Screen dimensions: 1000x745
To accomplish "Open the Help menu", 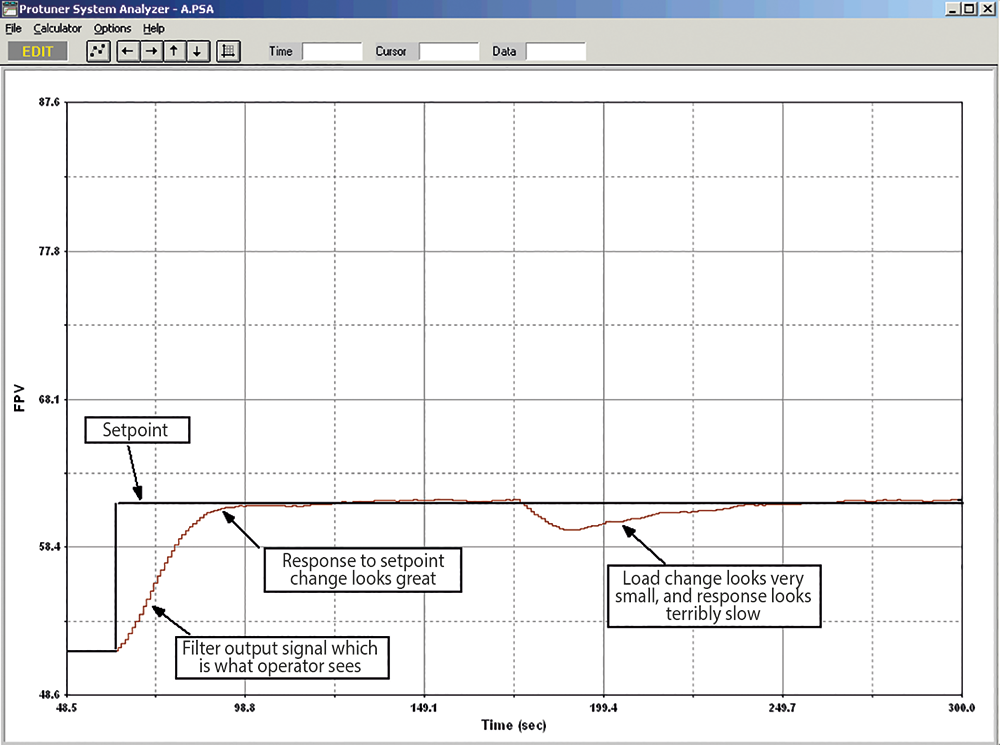I will pyautogui.click(x=154, y=29).
